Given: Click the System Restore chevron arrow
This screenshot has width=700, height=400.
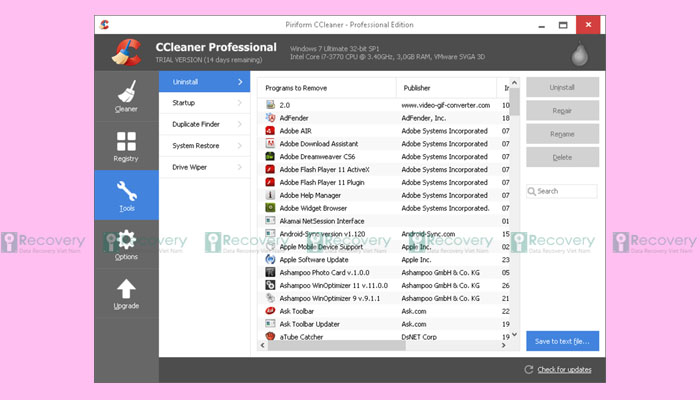Looking at the screenshot, I should (240, 146).
